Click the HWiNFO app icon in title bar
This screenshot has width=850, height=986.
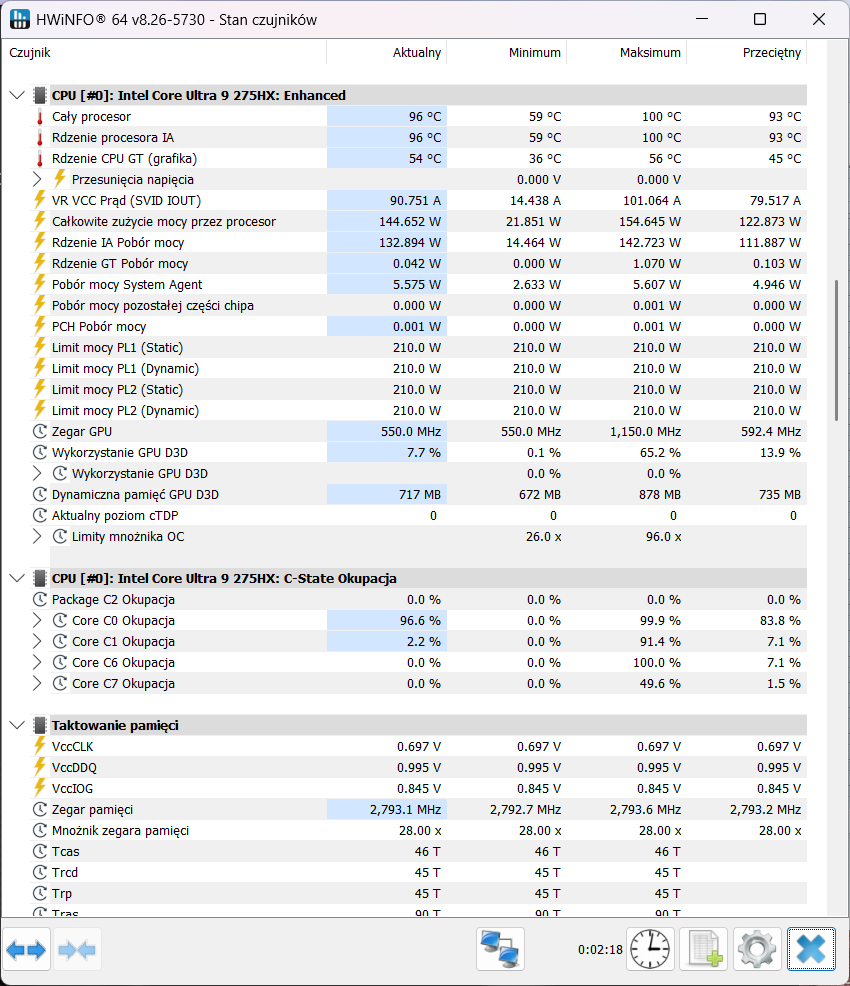19,19
